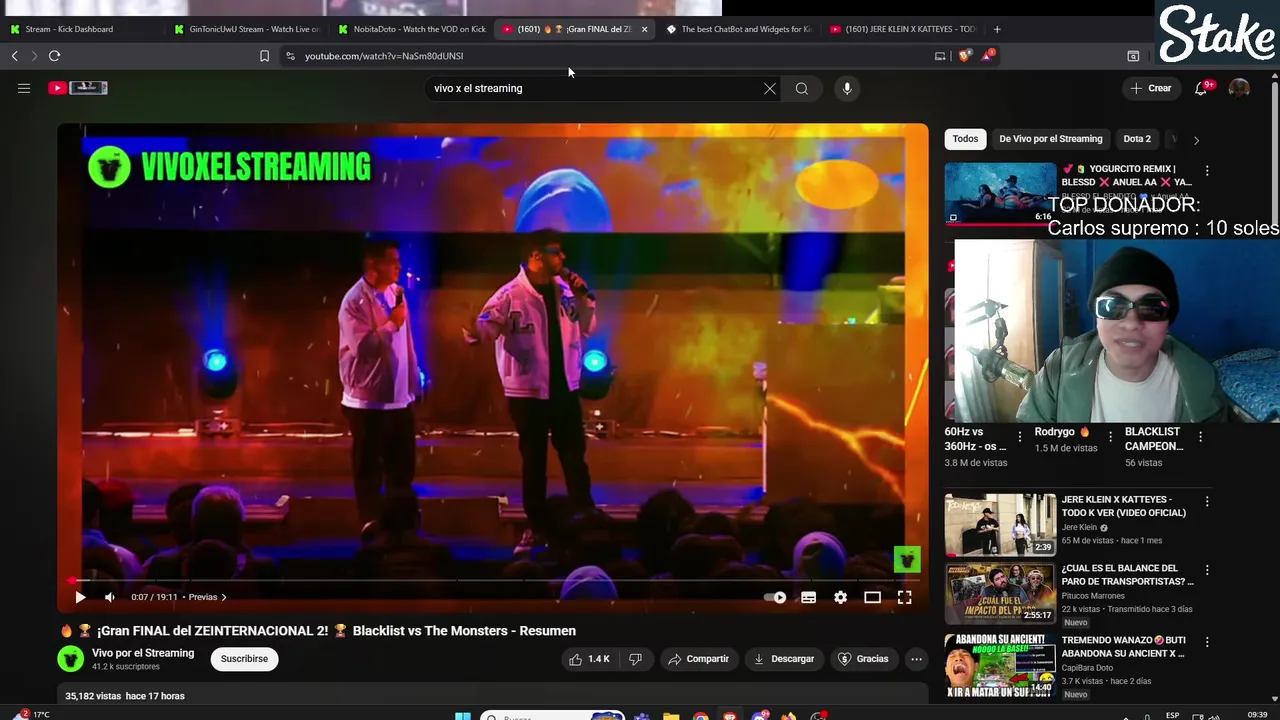Screen dimensions: 1280x720
Task: Switch to the JERE KLEIN X KATTEYES tab
Action: click(903, 29)
